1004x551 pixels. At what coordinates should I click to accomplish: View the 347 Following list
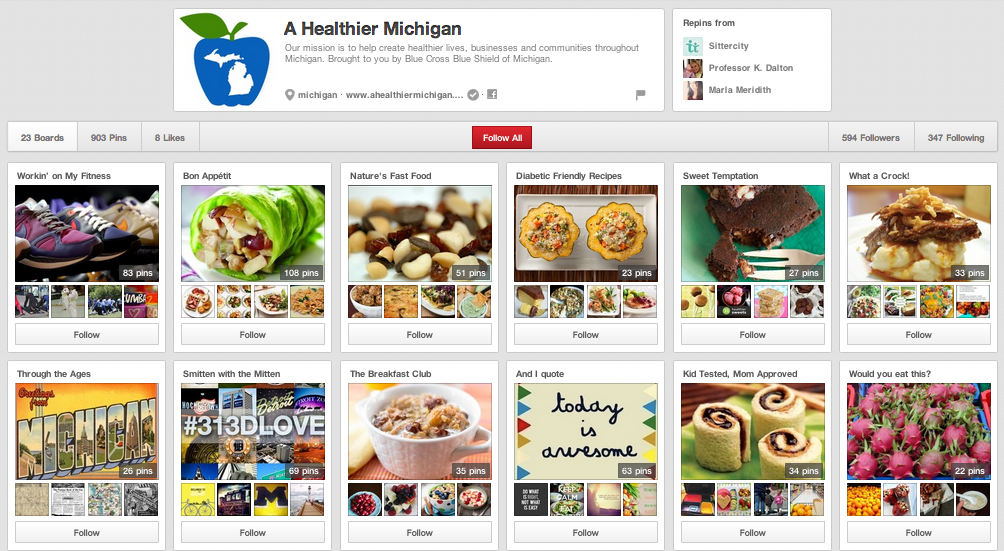956,138
